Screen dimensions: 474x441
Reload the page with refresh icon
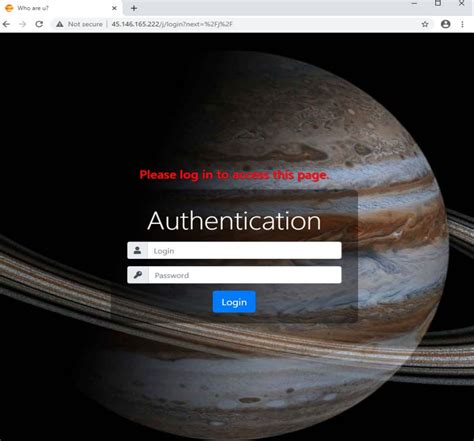[x=39, y=24]
